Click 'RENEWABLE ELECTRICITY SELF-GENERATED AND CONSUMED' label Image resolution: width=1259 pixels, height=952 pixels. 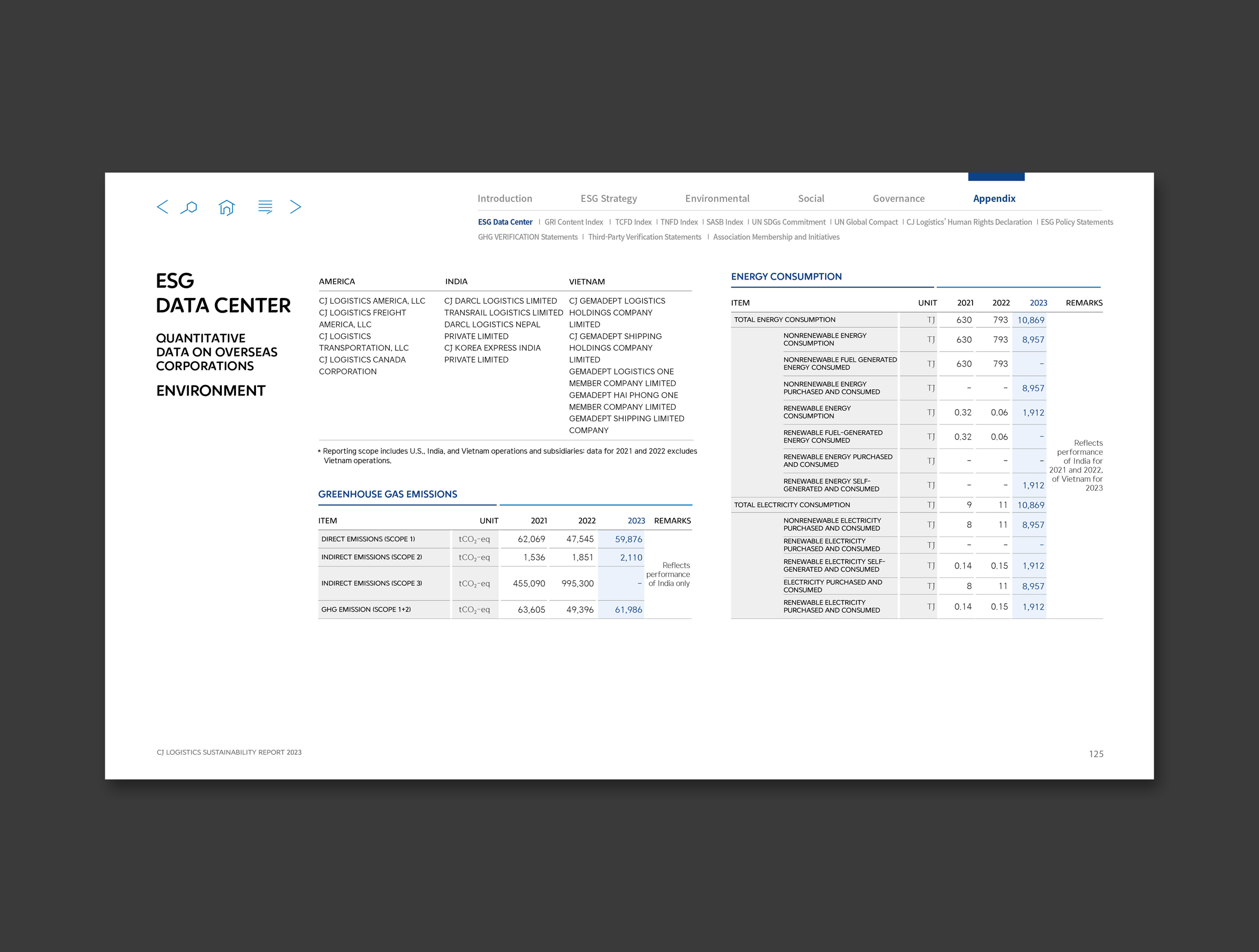[834, 565]
